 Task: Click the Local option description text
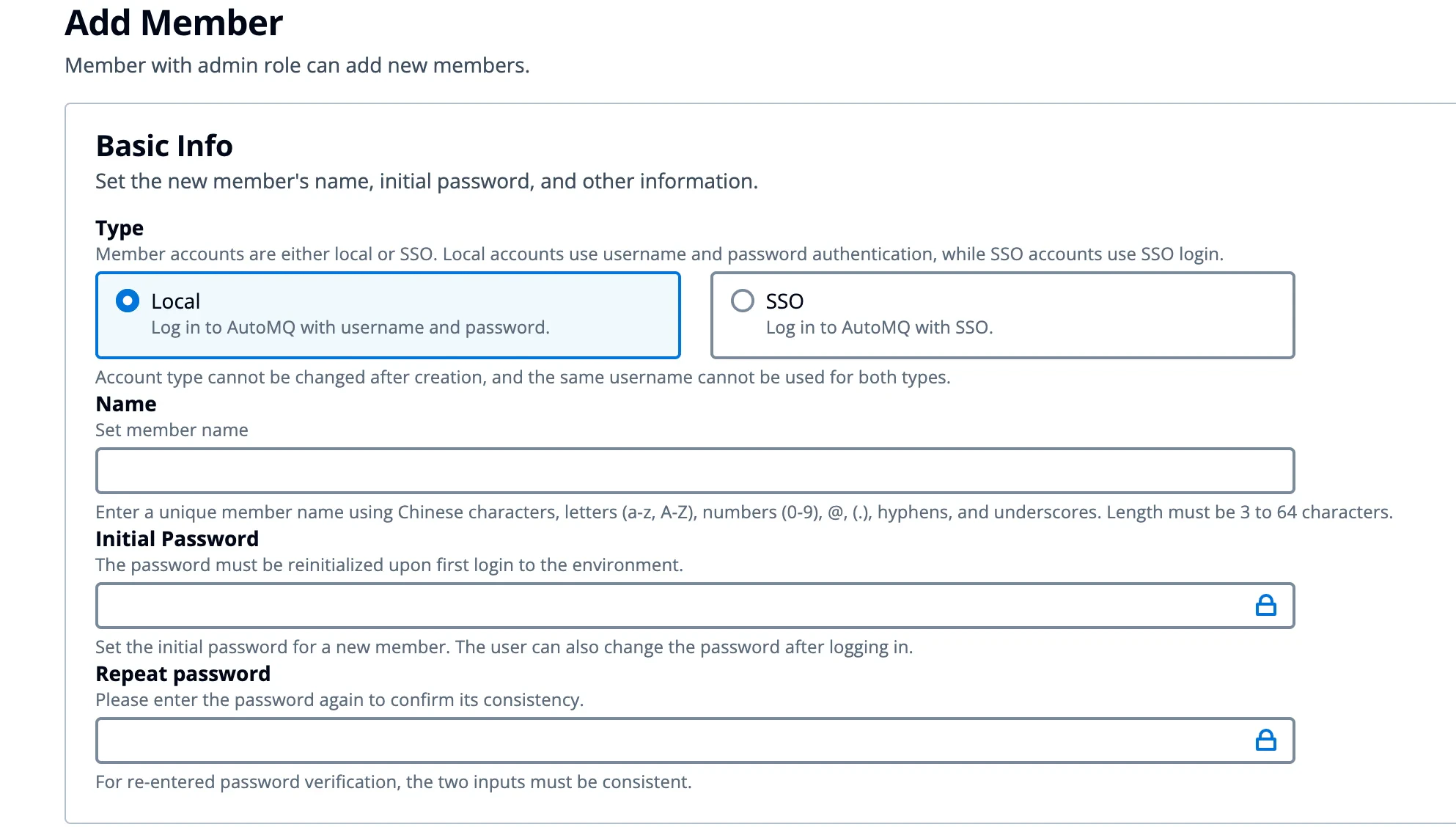click(350, 328)
